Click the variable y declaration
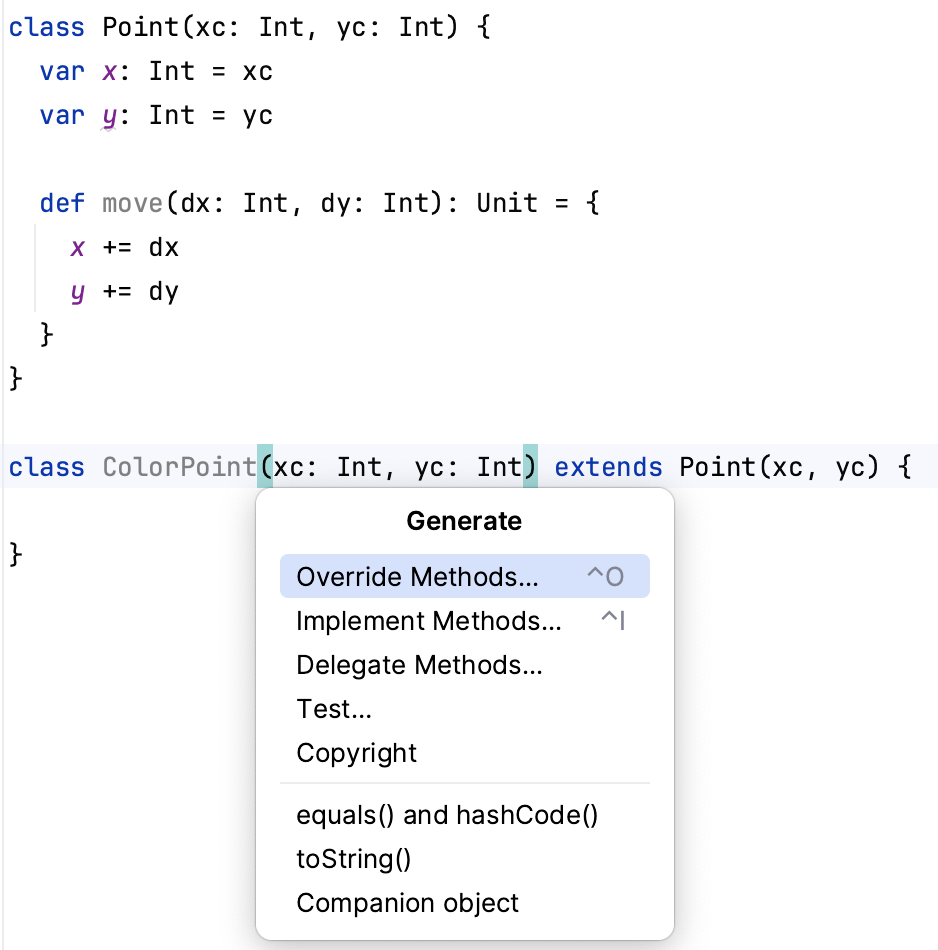 click(x=108, y=115)
